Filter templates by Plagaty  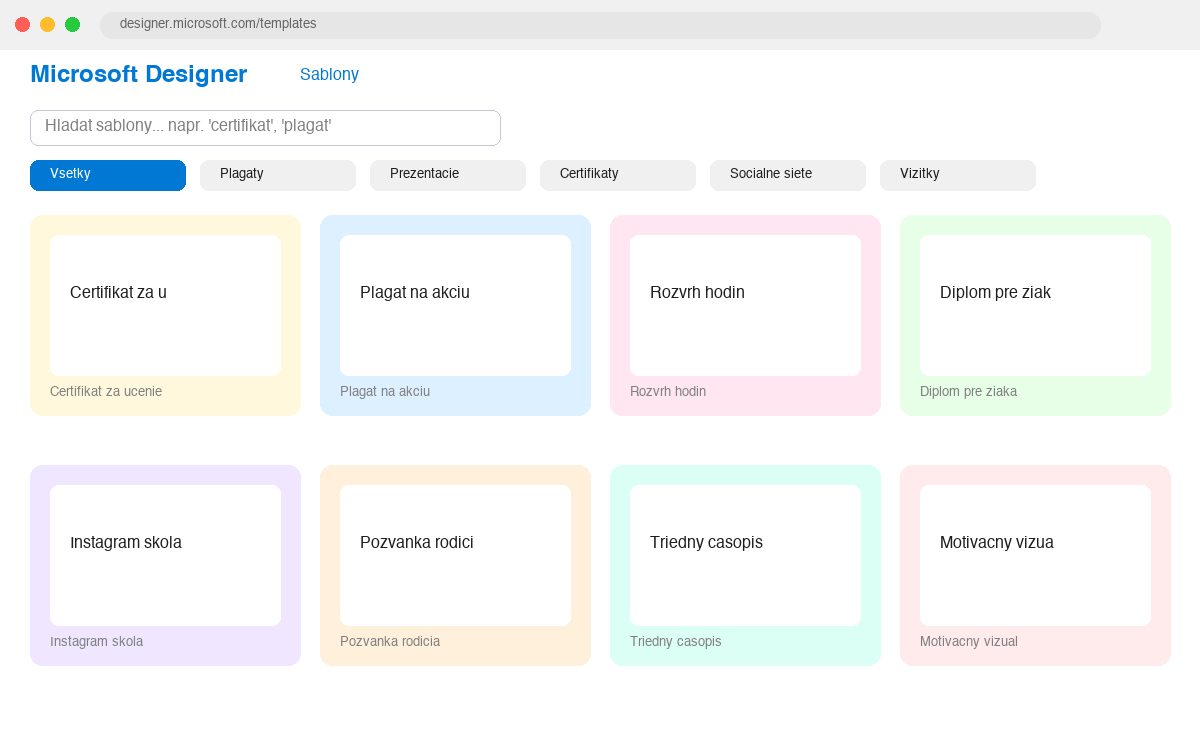point(278,175)
